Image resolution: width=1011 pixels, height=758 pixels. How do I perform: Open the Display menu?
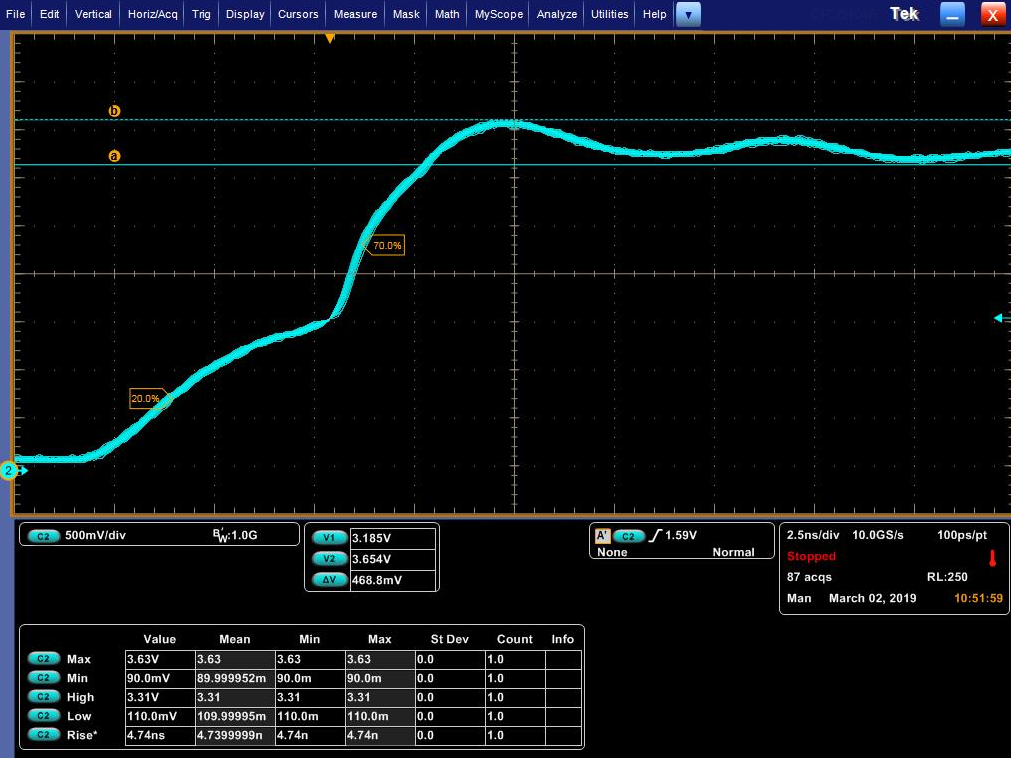(245, 14)
